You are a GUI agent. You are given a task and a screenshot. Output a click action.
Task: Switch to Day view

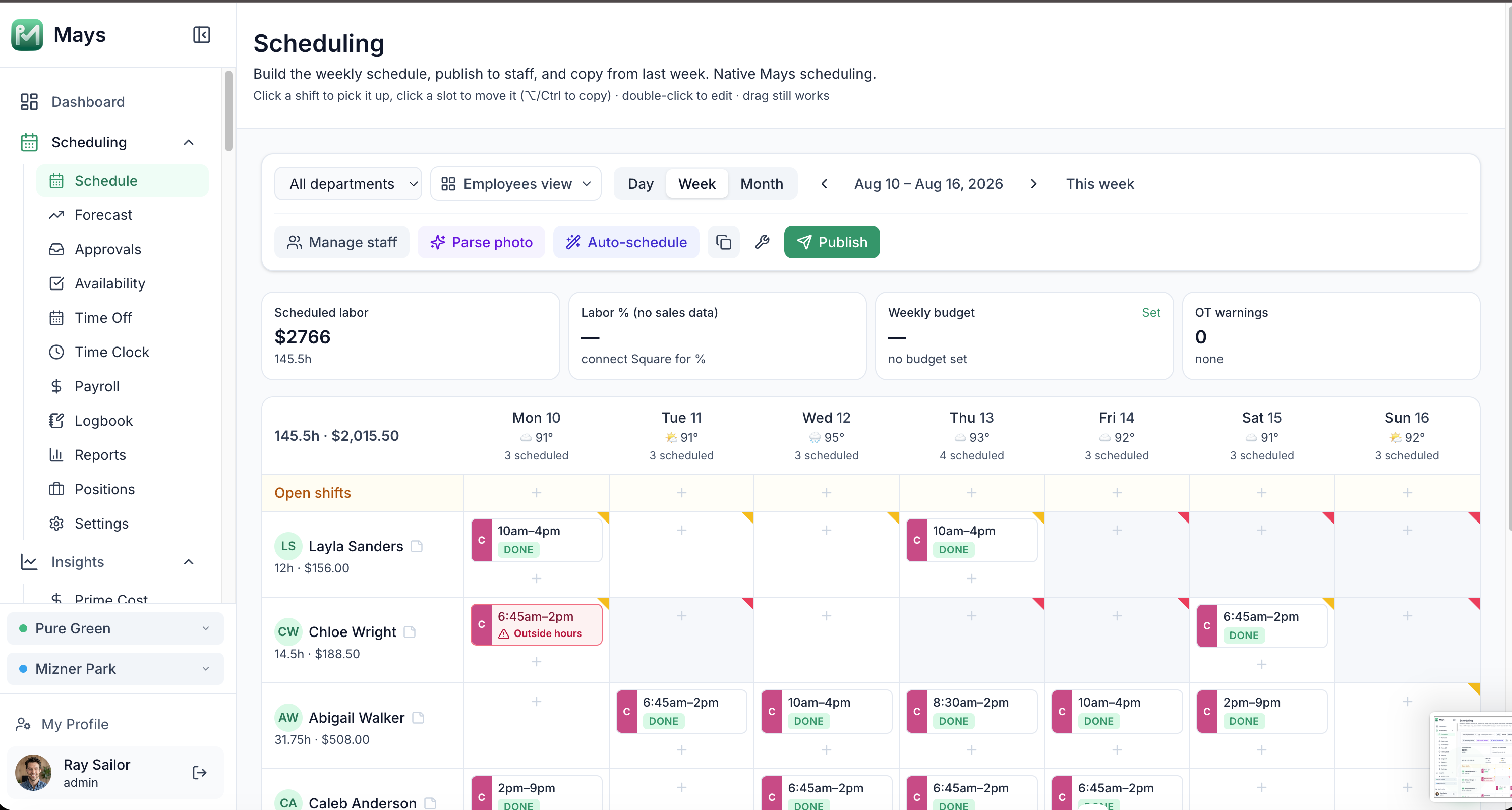coord(641,184)
